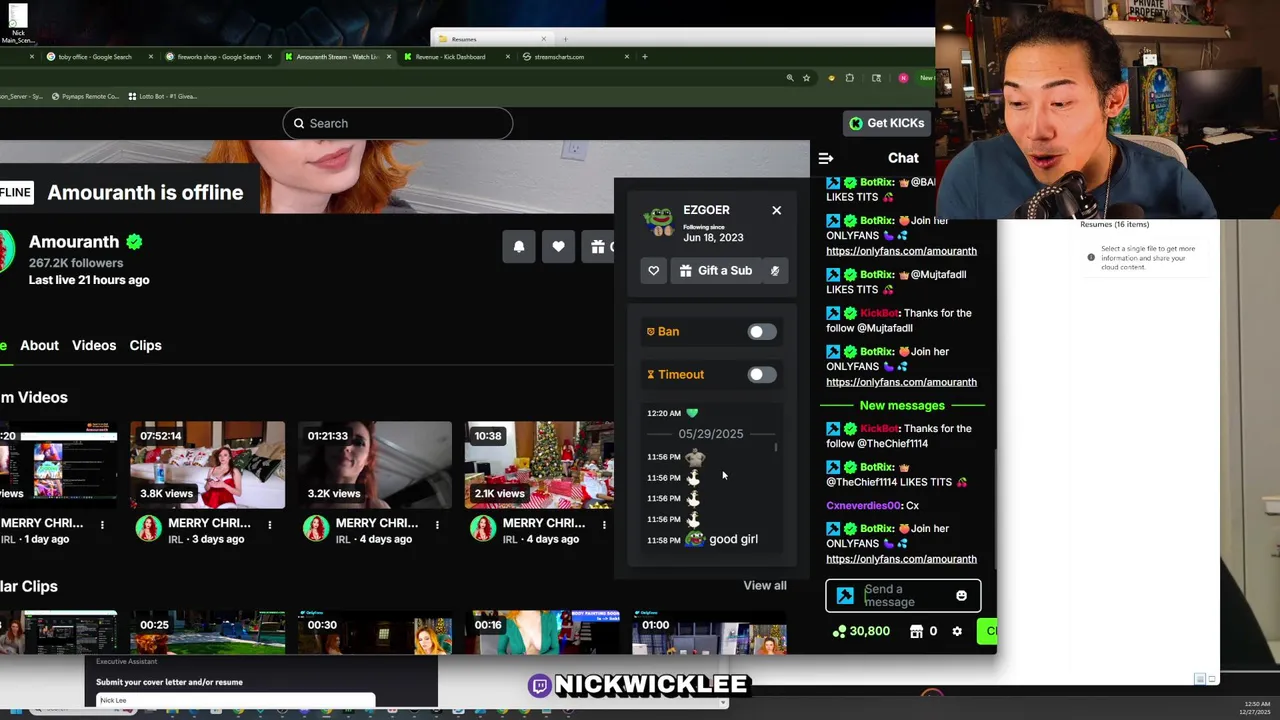Open the Clips tab
Image resolution: width=1280 pixels, height=720 pixels.
[145, 345]
